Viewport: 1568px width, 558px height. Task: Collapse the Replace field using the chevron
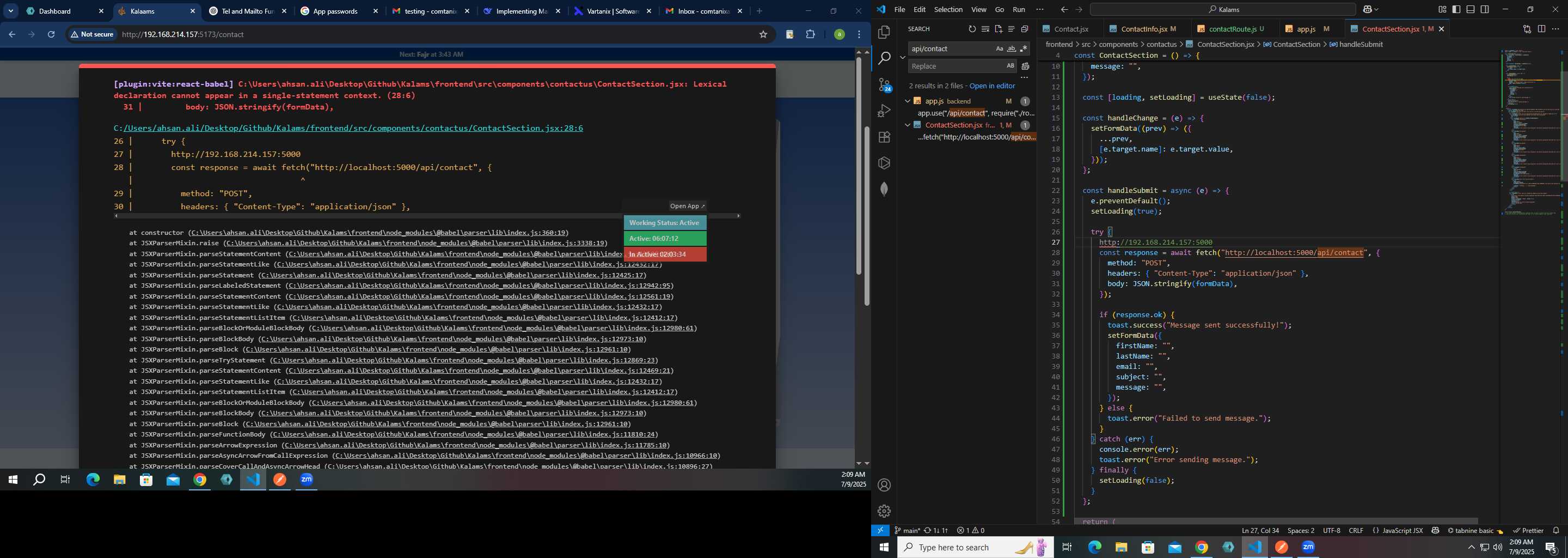click(903, 57)
